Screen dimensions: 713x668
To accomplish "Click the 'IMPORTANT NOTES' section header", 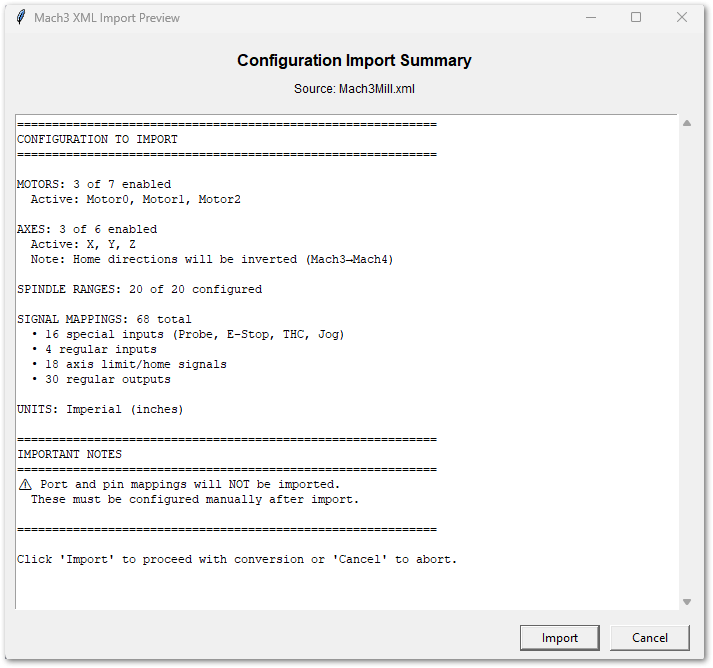I will coord(69,454).
